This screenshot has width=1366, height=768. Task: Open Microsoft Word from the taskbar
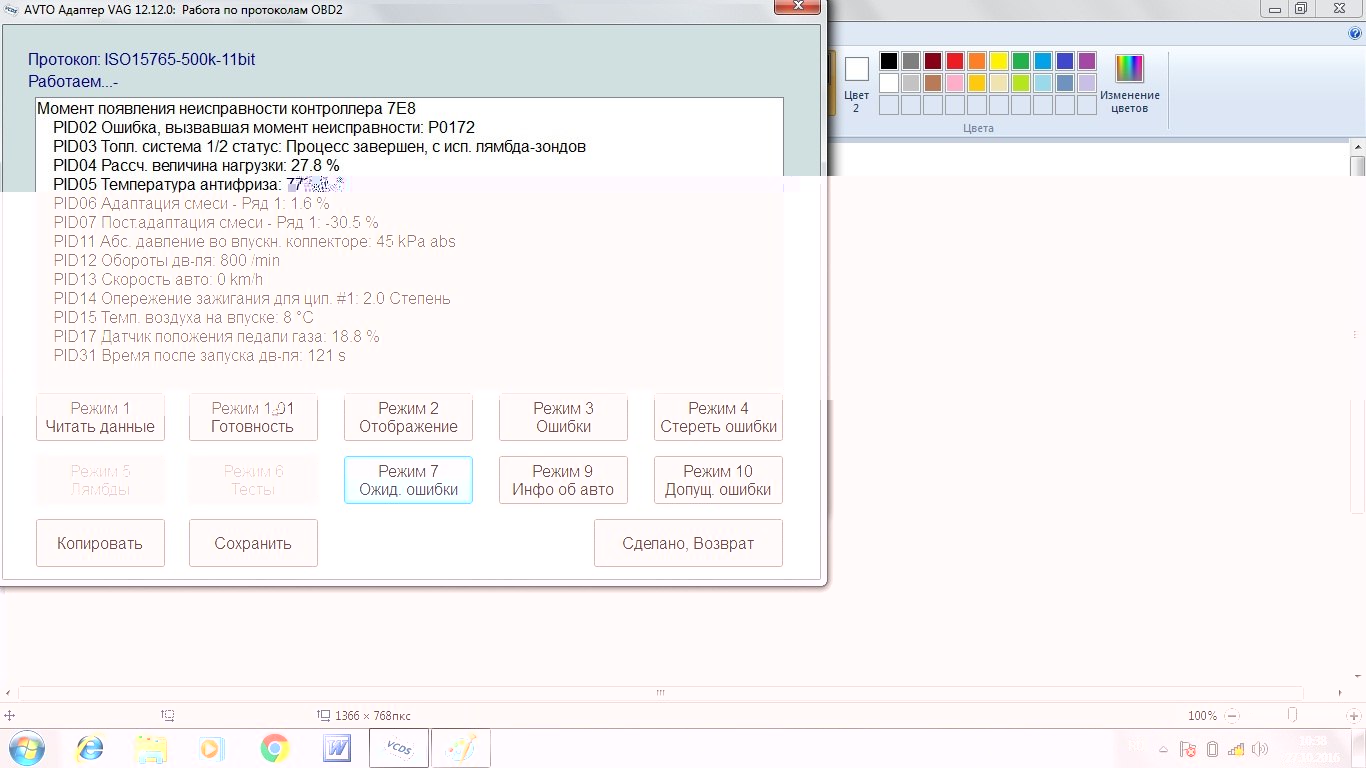(x=337, y=748)
